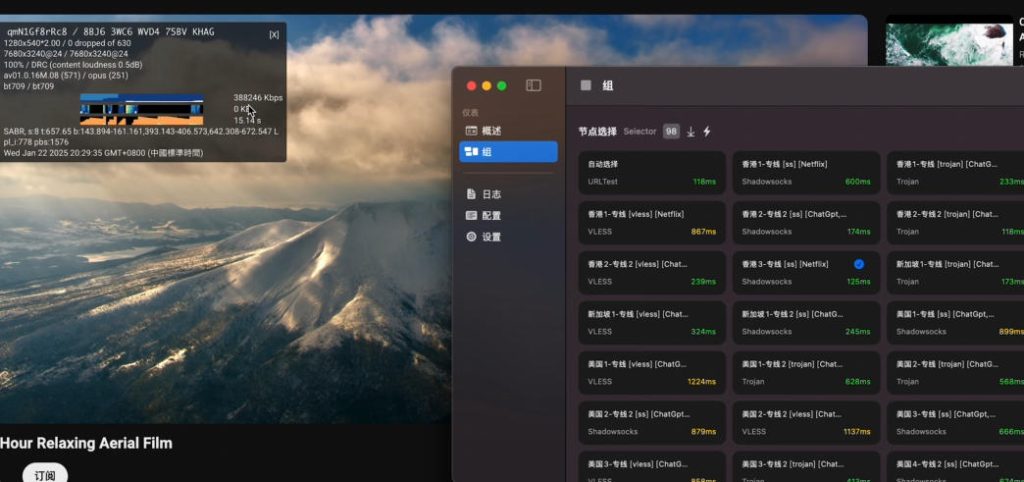Image resolution: width=1024 pixels, height=482 pixels.
Task: Select node 美国3-专线 [ss] [ChatGpt,...
Action: click(x=955, y=423)
